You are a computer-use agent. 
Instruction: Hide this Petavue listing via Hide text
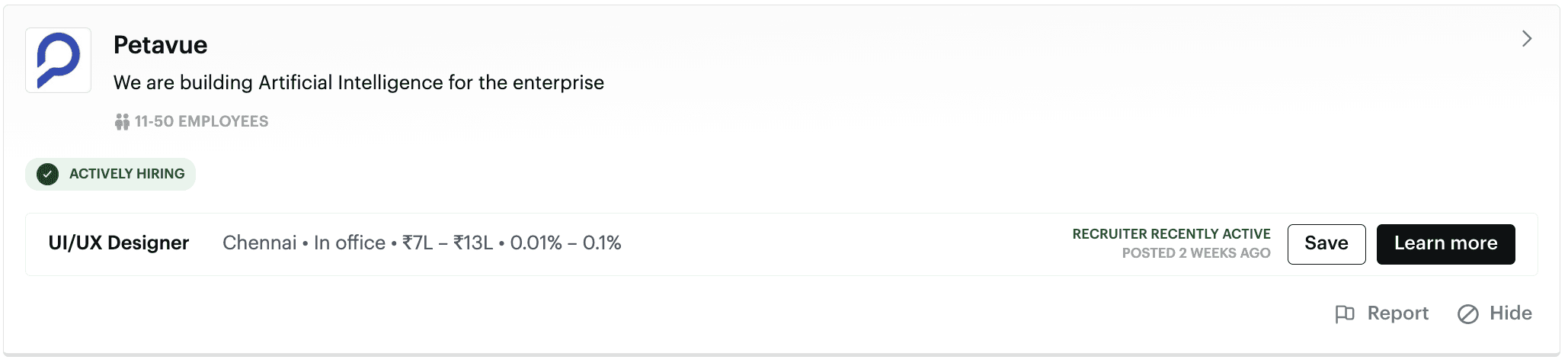pyautogui.click(x=1510, y=313)
